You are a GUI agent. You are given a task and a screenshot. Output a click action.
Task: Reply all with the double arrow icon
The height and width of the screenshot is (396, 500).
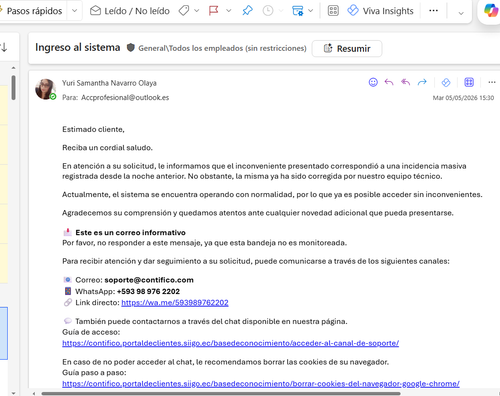pyautogui.click(x=405, y=82)
